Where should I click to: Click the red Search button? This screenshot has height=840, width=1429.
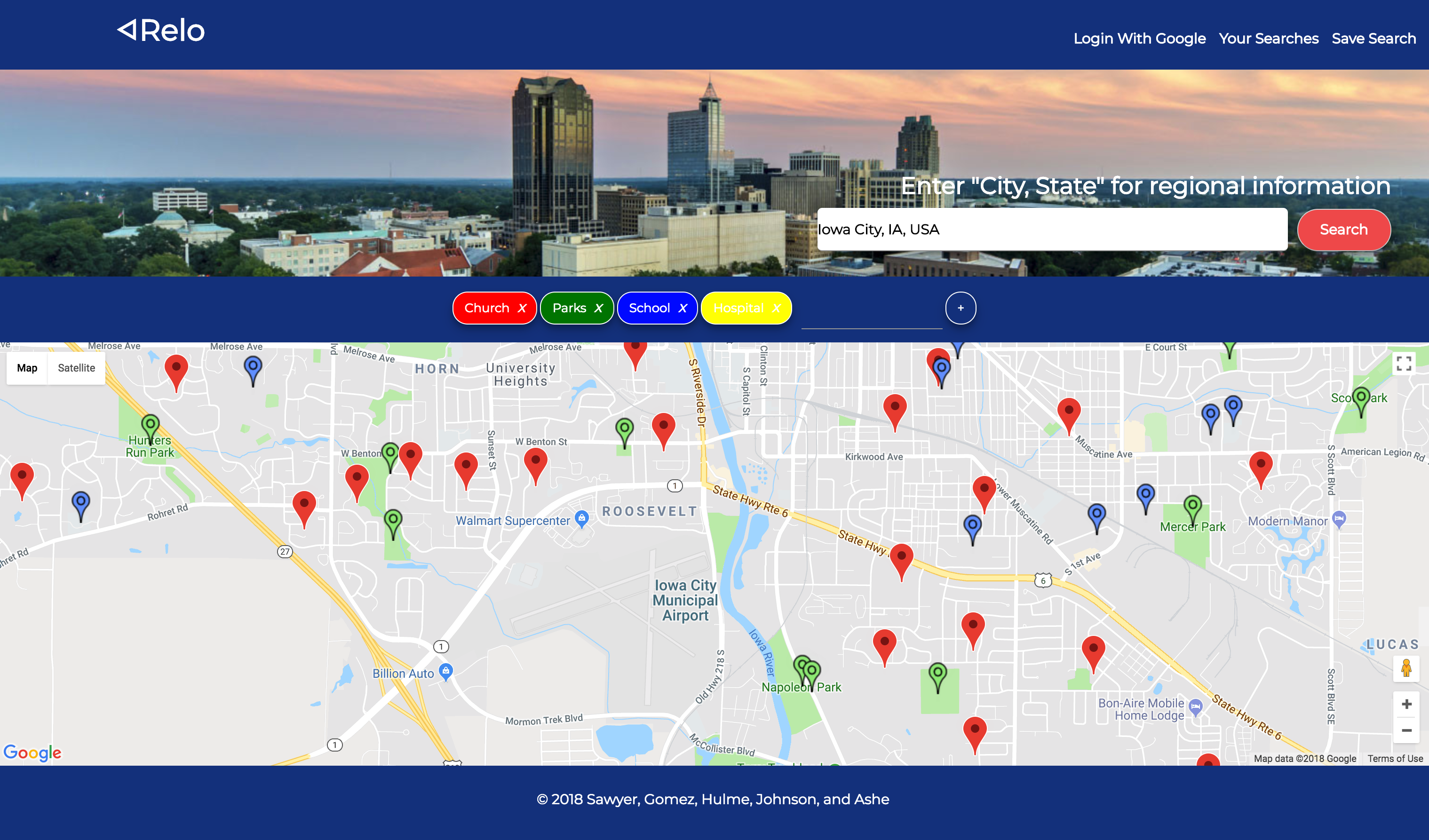[1343, 230]
